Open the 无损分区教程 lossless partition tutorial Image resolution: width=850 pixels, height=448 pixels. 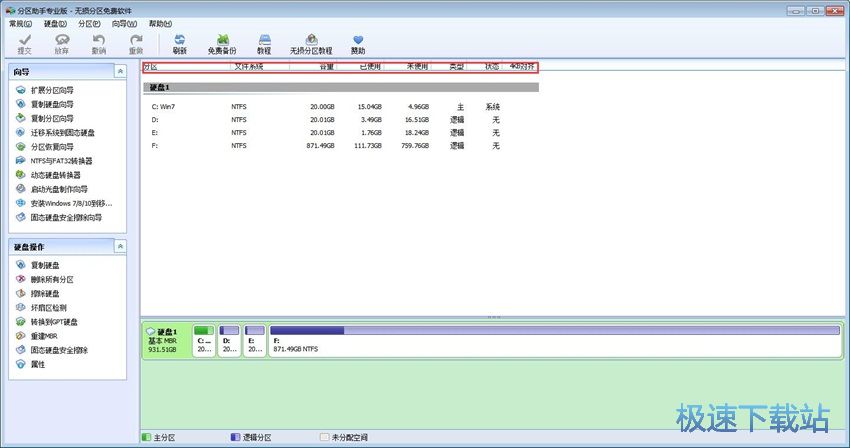pyautogui.click(x=311, y=44)
